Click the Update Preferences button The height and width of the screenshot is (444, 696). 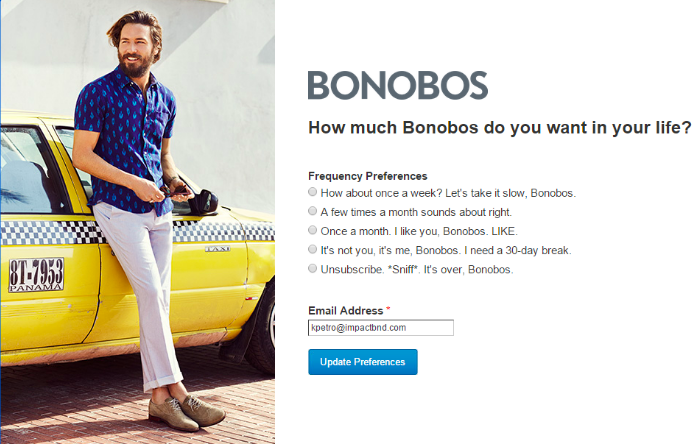point(363,362)
